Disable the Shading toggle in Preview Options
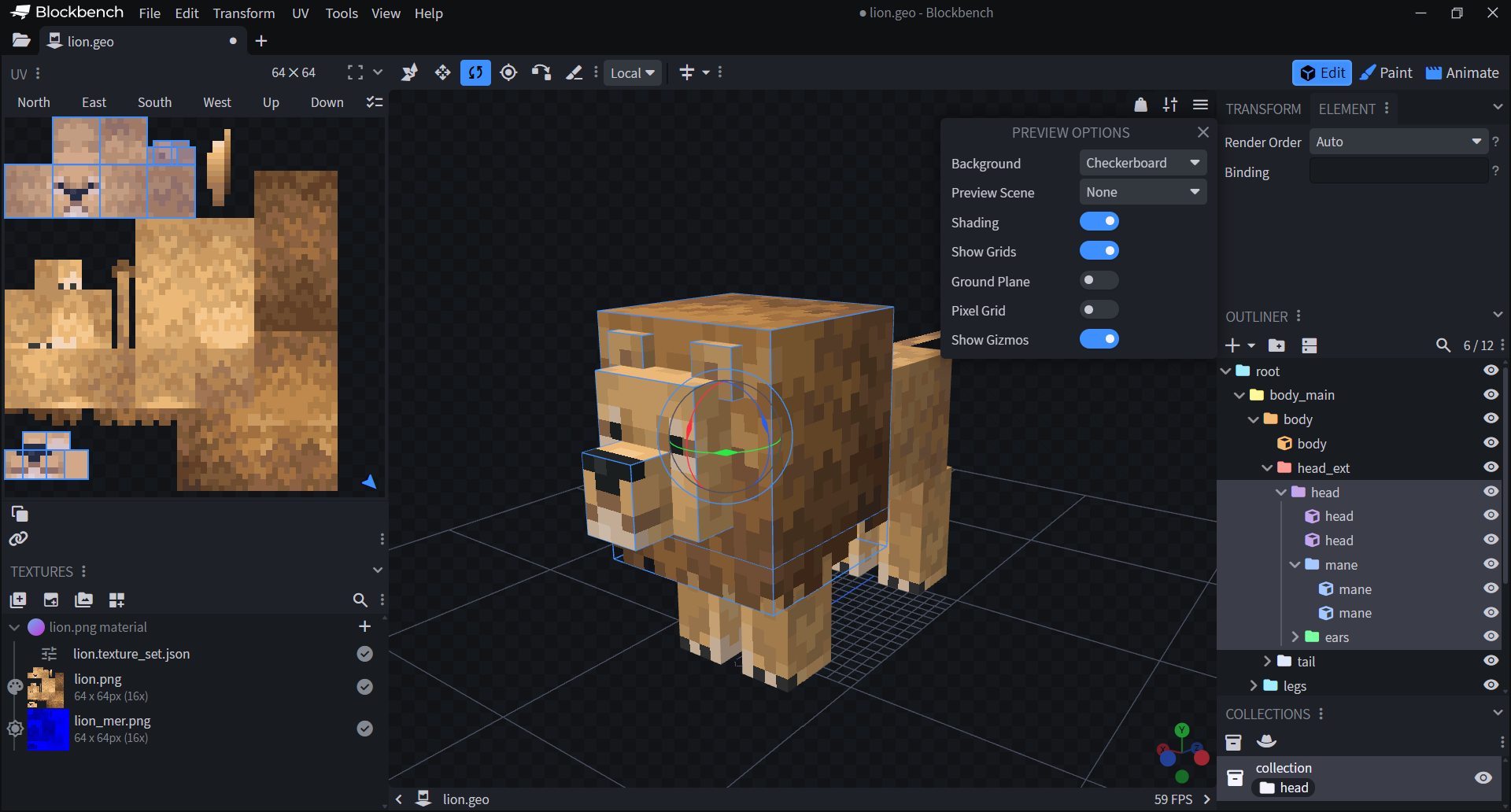This screenshot has width=1511, height=812. (x=1099, y=221)
